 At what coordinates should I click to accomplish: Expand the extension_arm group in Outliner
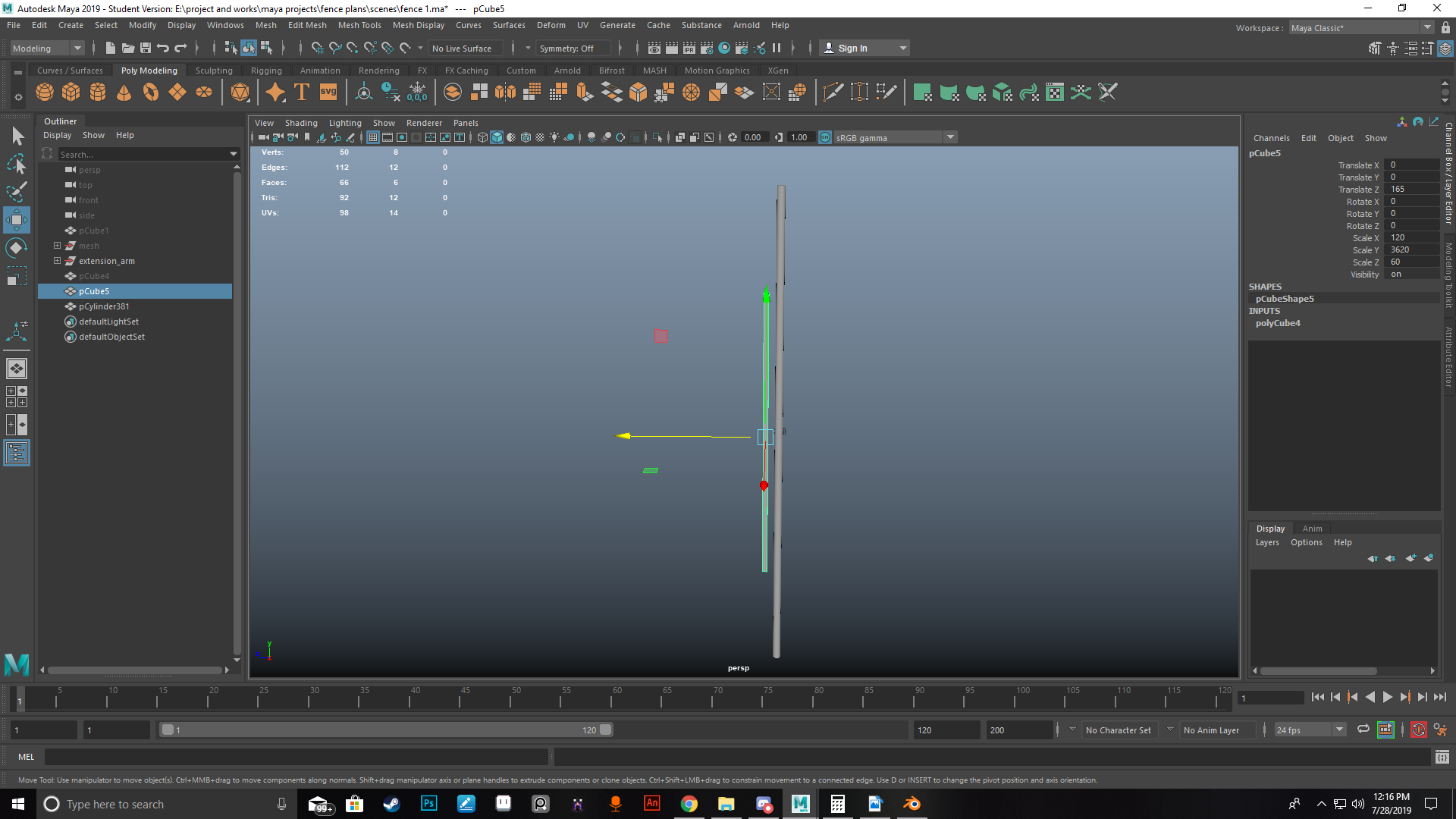click(57, 261)
